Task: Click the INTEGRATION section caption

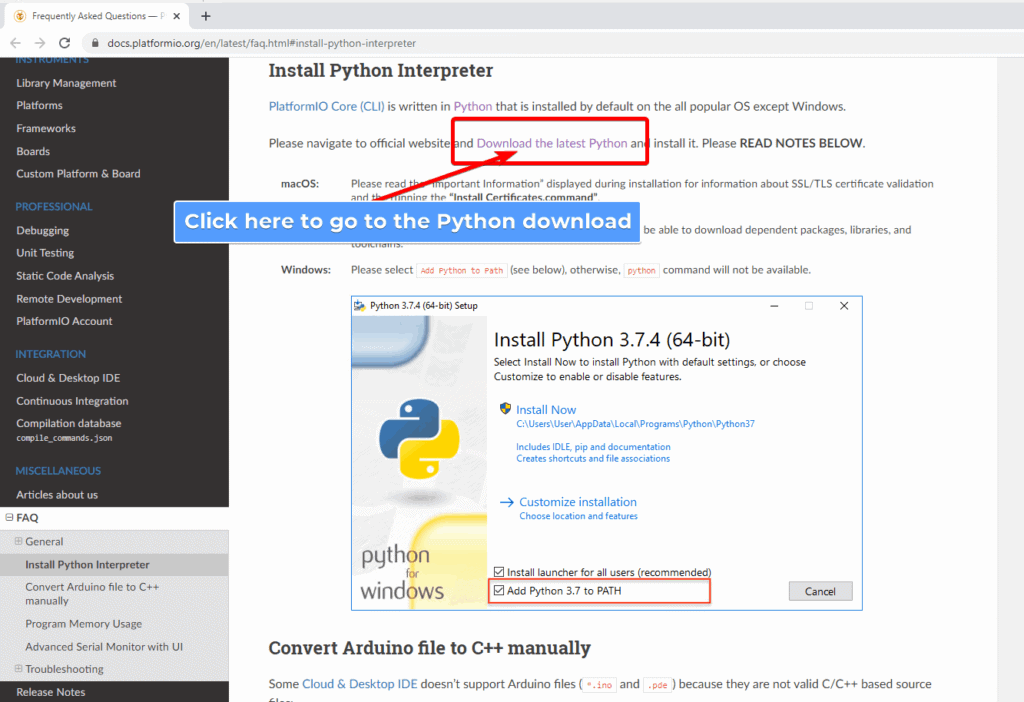Action: click(x=50, y=354)
